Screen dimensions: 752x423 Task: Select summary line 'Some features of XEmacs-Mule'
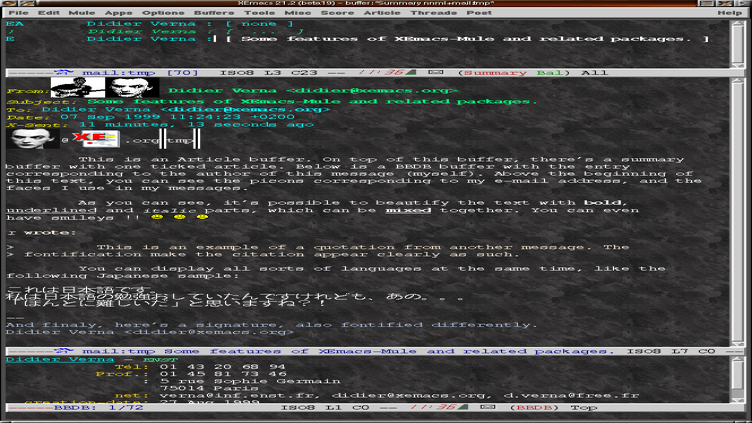point(357,39)
